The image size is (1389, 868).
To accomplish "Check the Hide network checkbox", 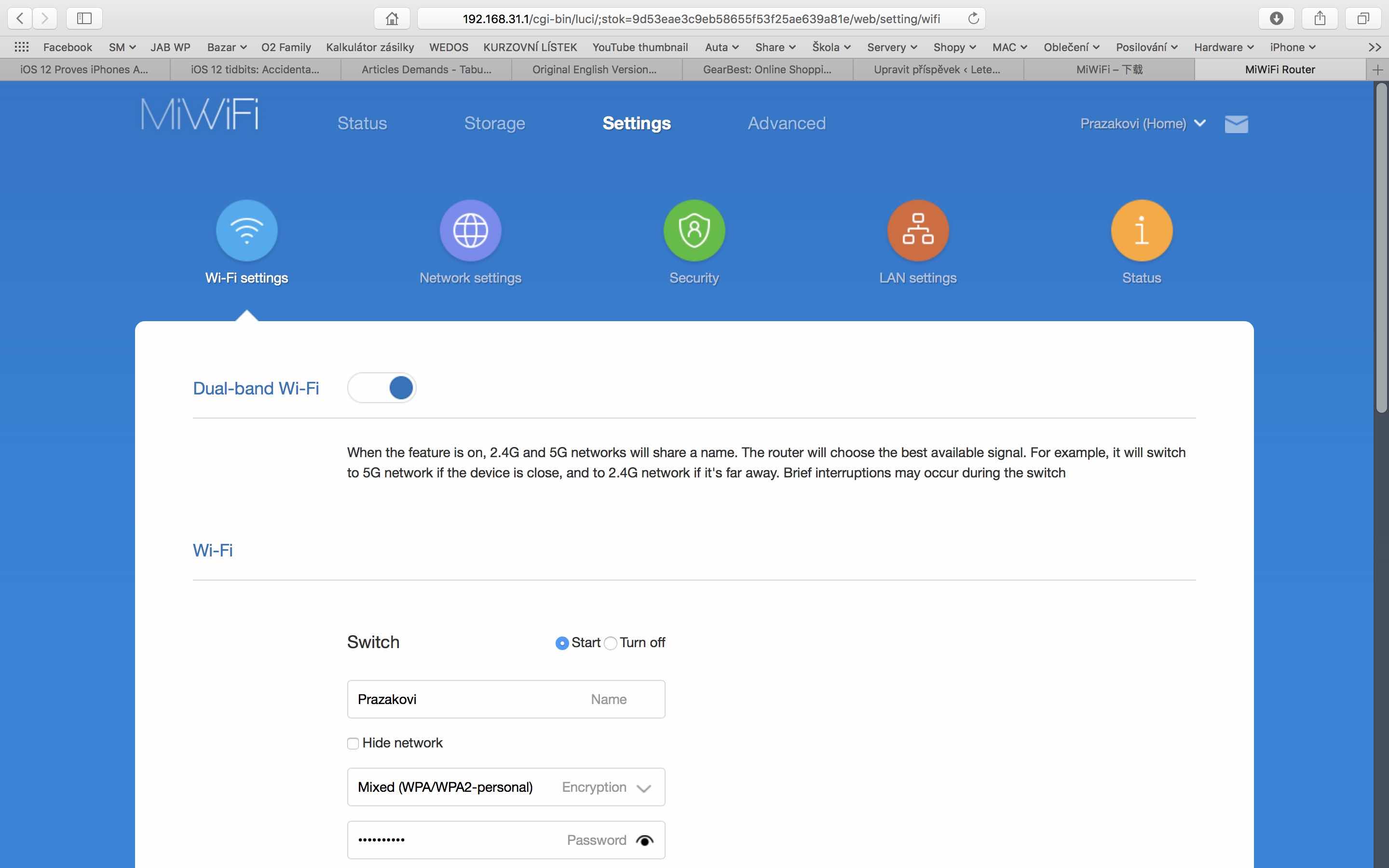I will [353, 744].
